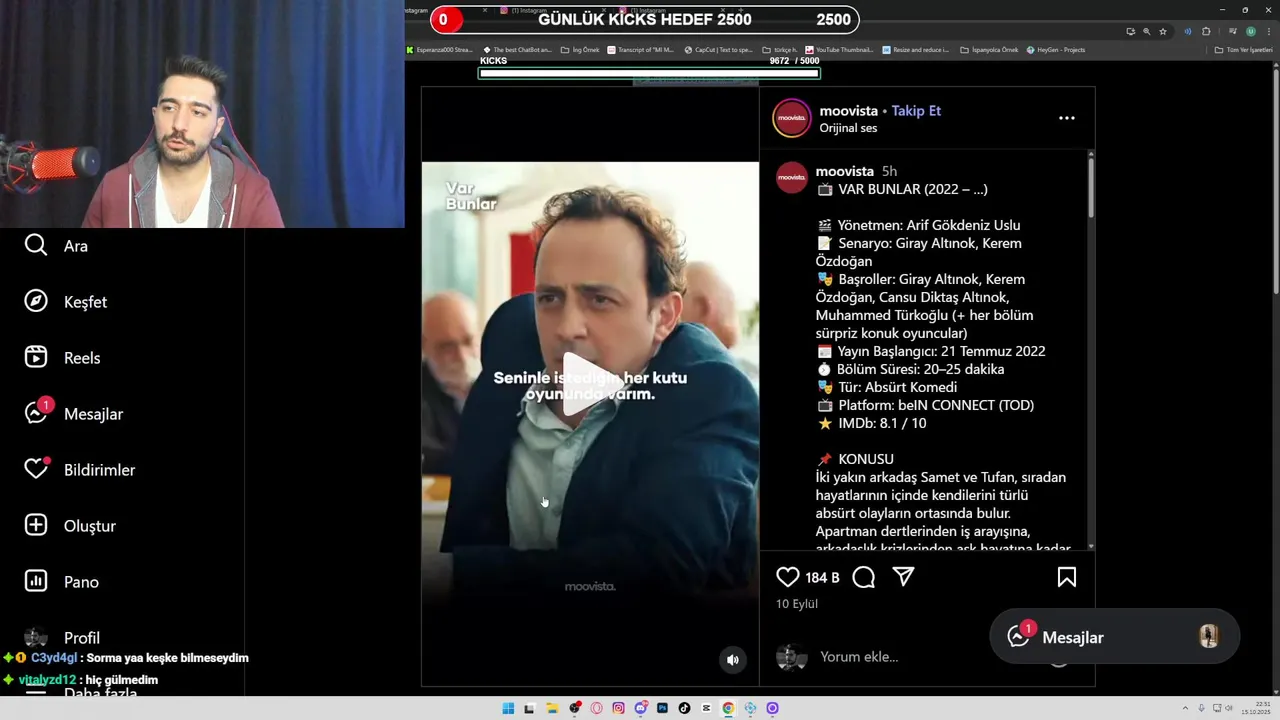Show hidden tray icons chevron
This screenshot has width=1280, height=720.
click(x=1185, y=708)
